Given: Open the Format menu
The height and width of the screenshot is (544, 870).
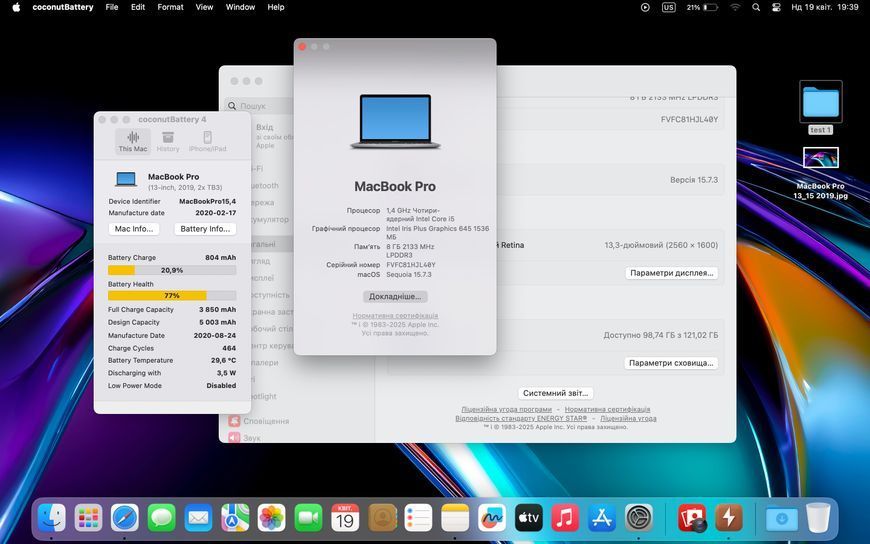Looking at the screenshot, I should (170, 7).
